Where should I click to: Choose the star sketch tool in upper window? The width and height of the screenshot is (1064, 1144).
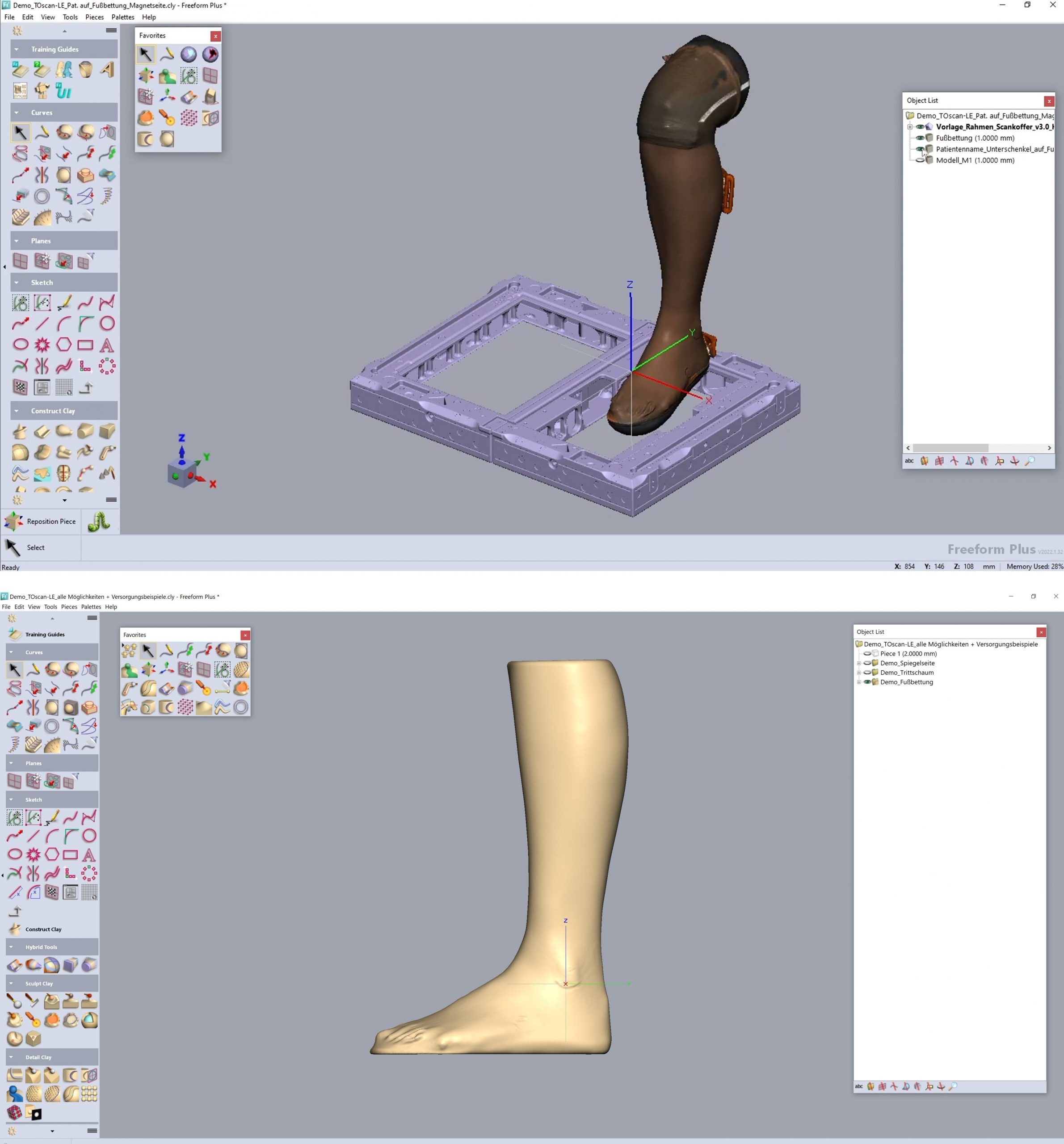[x=42, y=345]
